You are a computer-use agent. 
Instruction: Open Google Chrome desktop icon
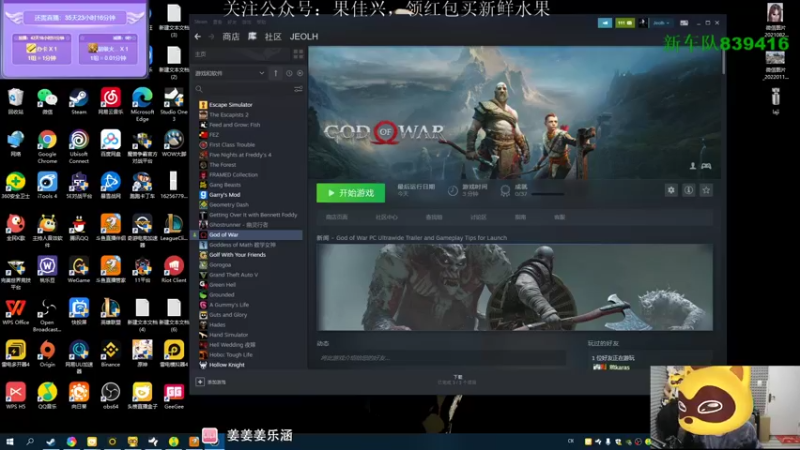point(47,146)
